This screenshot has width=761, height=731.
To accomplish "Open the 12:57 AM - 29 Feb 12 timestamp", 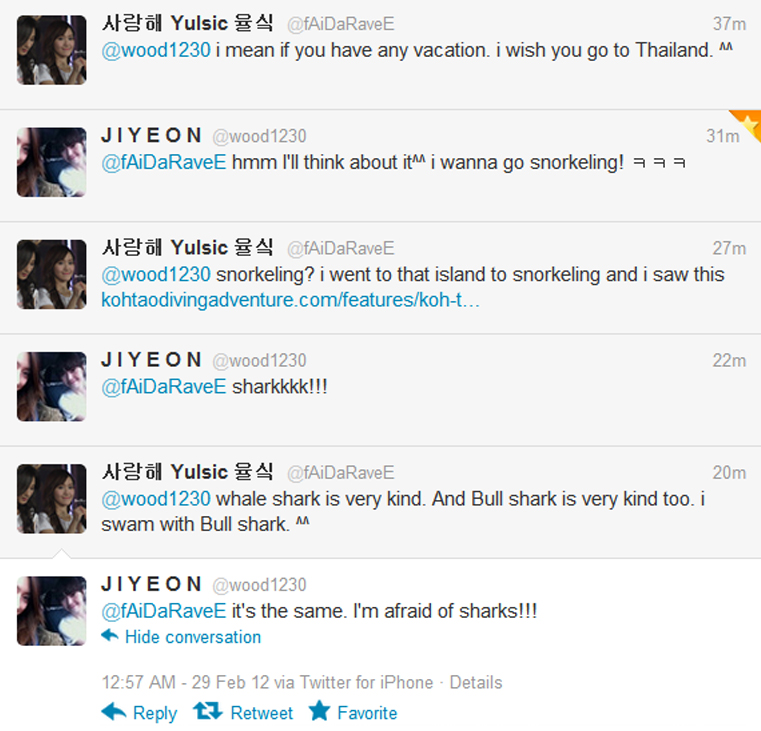I will pos(185,682).
